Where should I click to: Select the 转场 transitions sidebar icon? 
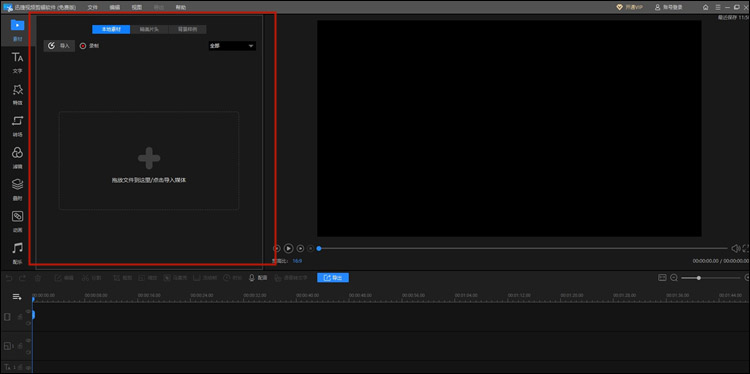(17, 126)
